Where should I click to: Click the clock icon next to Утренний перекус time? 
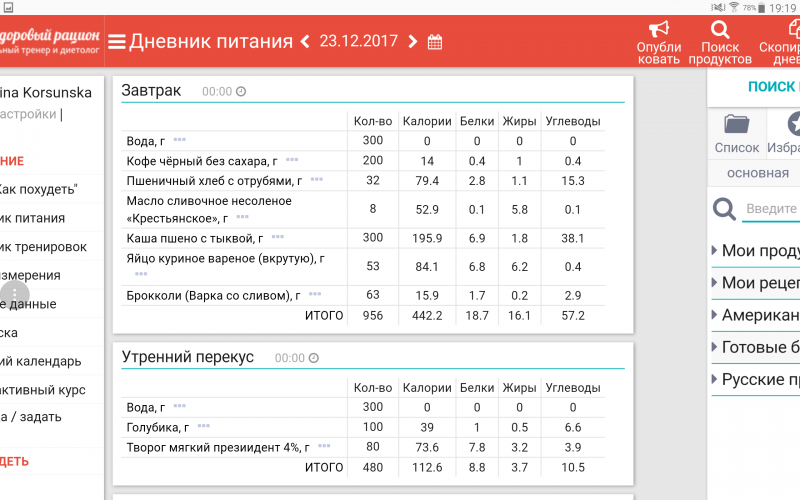(314, 358)
